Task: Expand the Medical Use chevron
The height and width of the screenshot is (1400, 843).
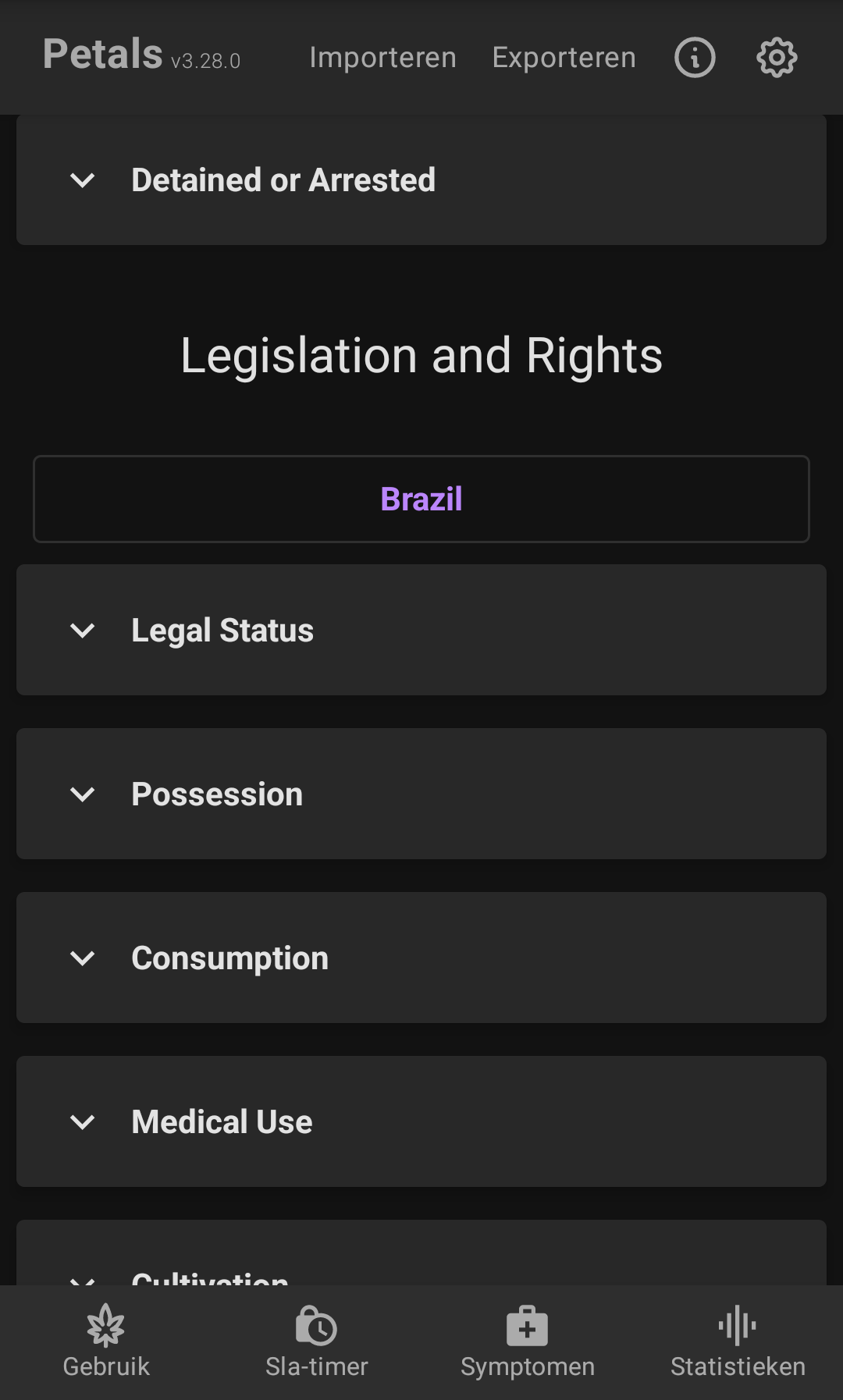Action: pyautogui.click(x=82, y=1122)
